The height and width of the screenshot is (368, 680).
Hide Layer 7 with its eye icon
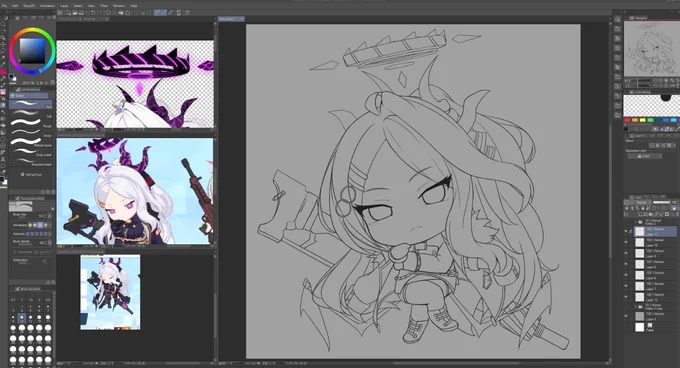(x=626, y=285)
